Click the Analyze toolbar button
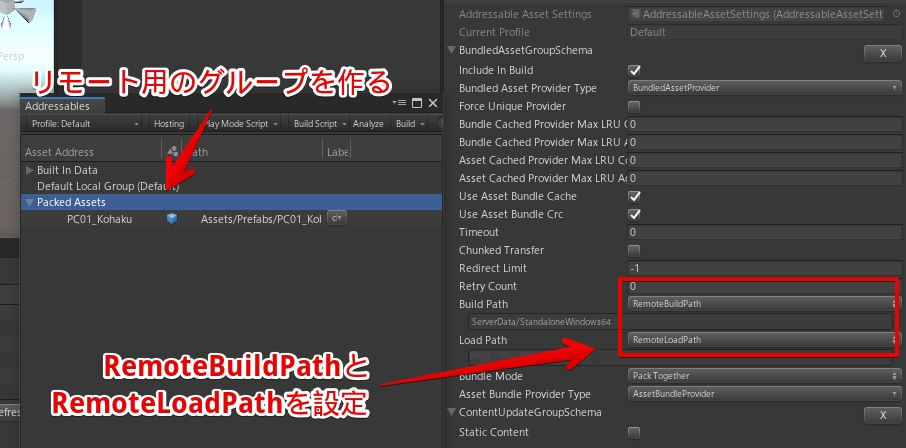 [x=368, y=124]
